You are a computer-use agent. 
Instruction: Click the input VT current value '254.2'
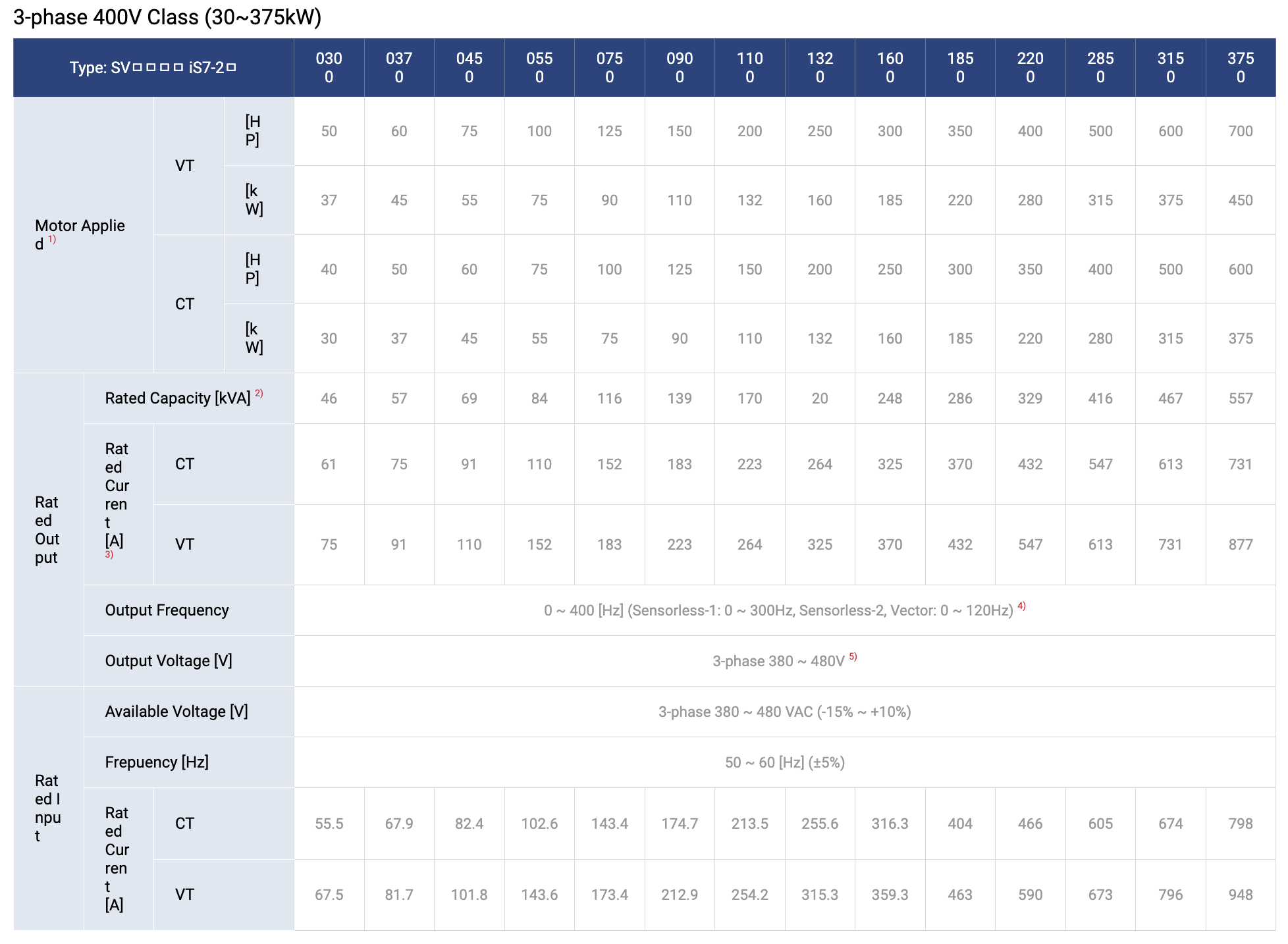coord(750,895)
